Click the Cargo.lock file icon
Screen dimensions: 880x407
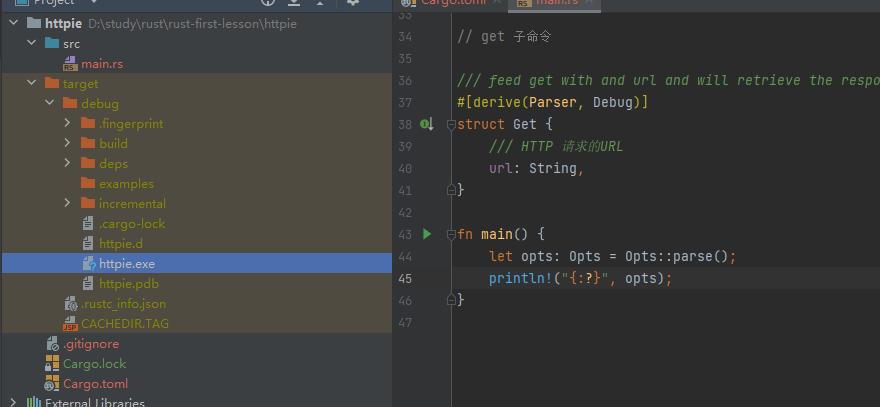[52, 364]
